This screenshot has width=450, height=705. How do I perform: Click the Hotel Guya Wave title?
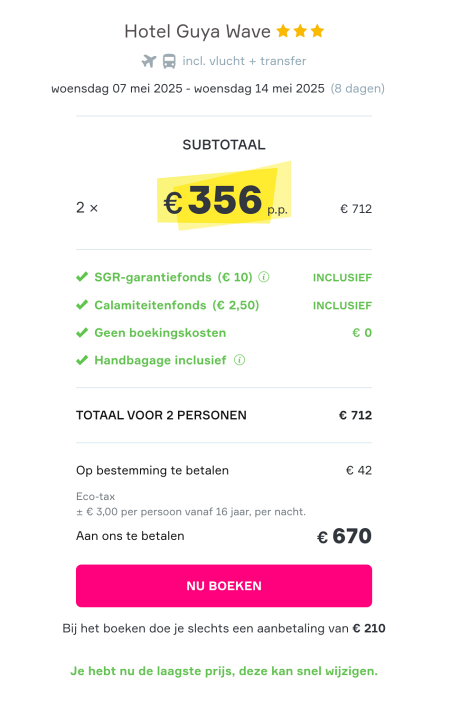197,31
